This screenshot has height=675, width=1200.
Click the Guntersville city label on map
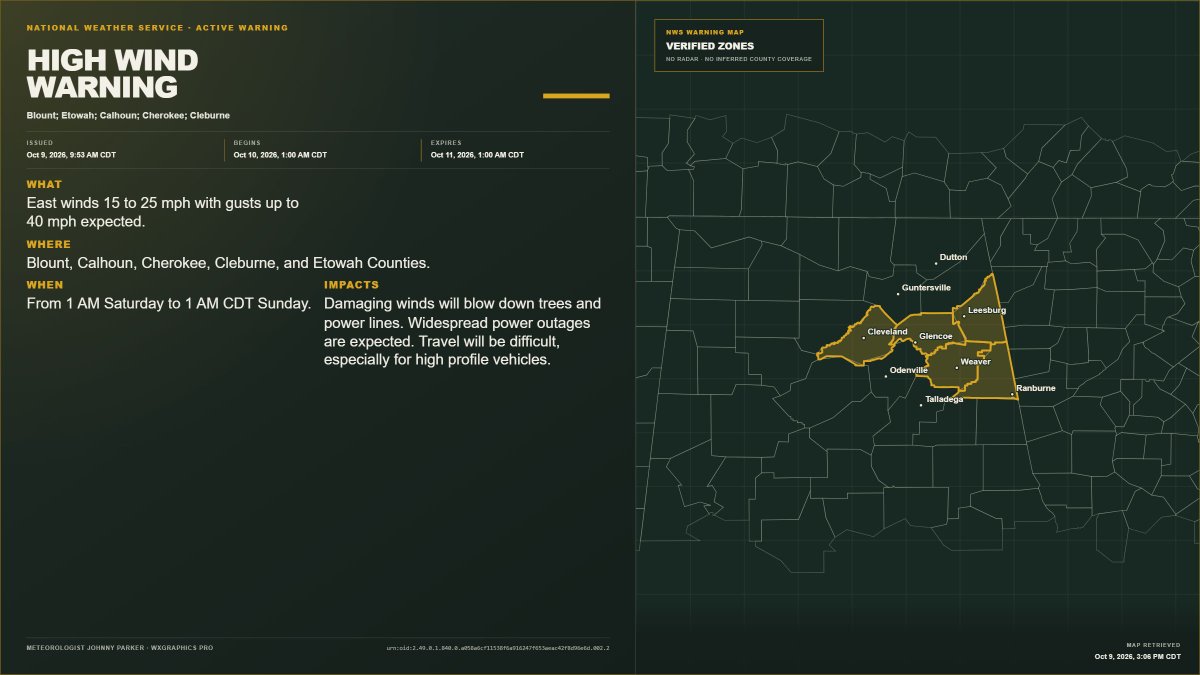tap(926, 288)
